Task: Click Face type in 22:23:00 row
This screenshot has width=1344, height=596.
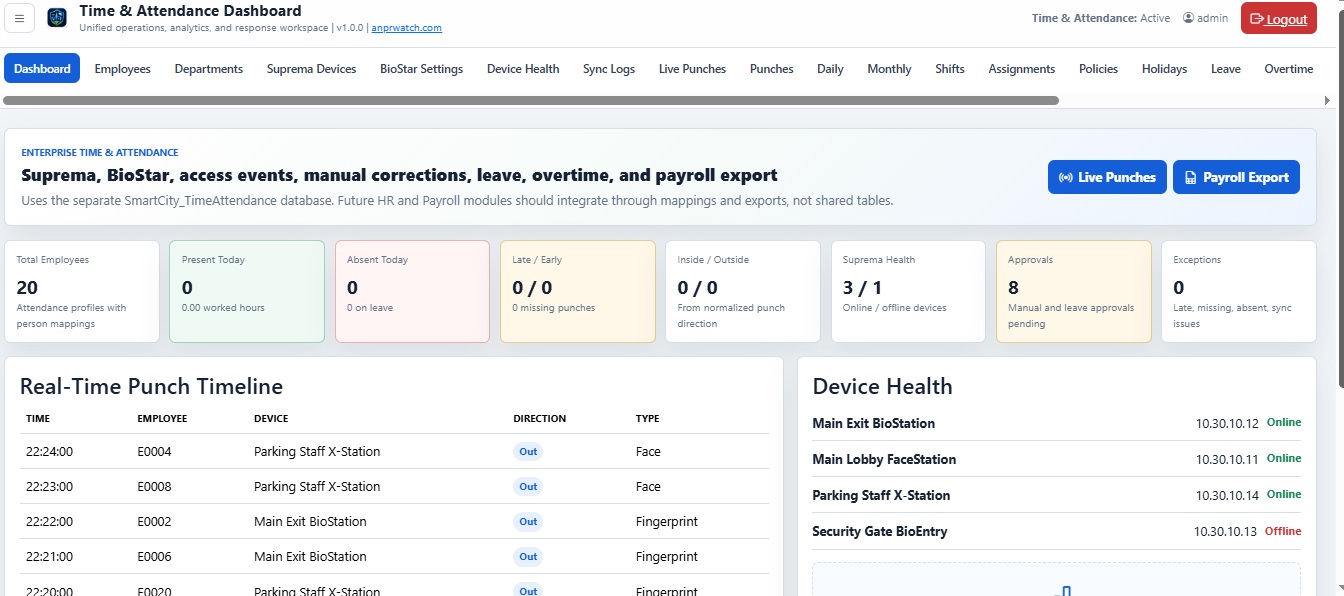Action: click(648, 487)
